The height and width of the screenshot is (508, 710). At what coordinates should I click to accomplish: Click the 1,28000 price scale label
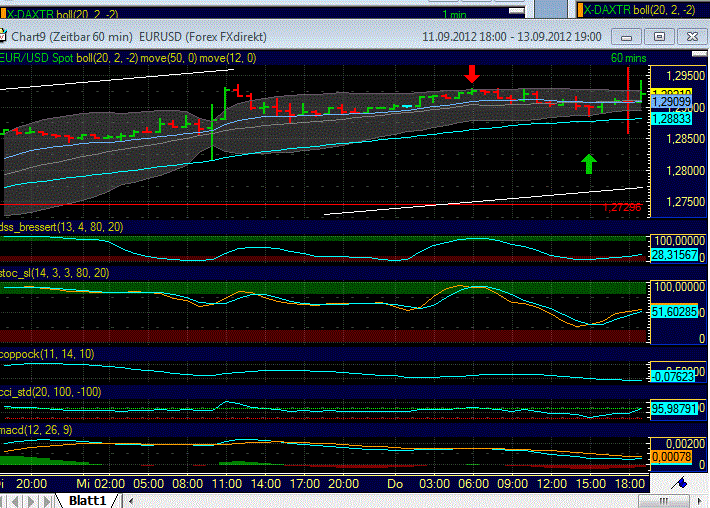pyautogui.click(x=686, y=171)
